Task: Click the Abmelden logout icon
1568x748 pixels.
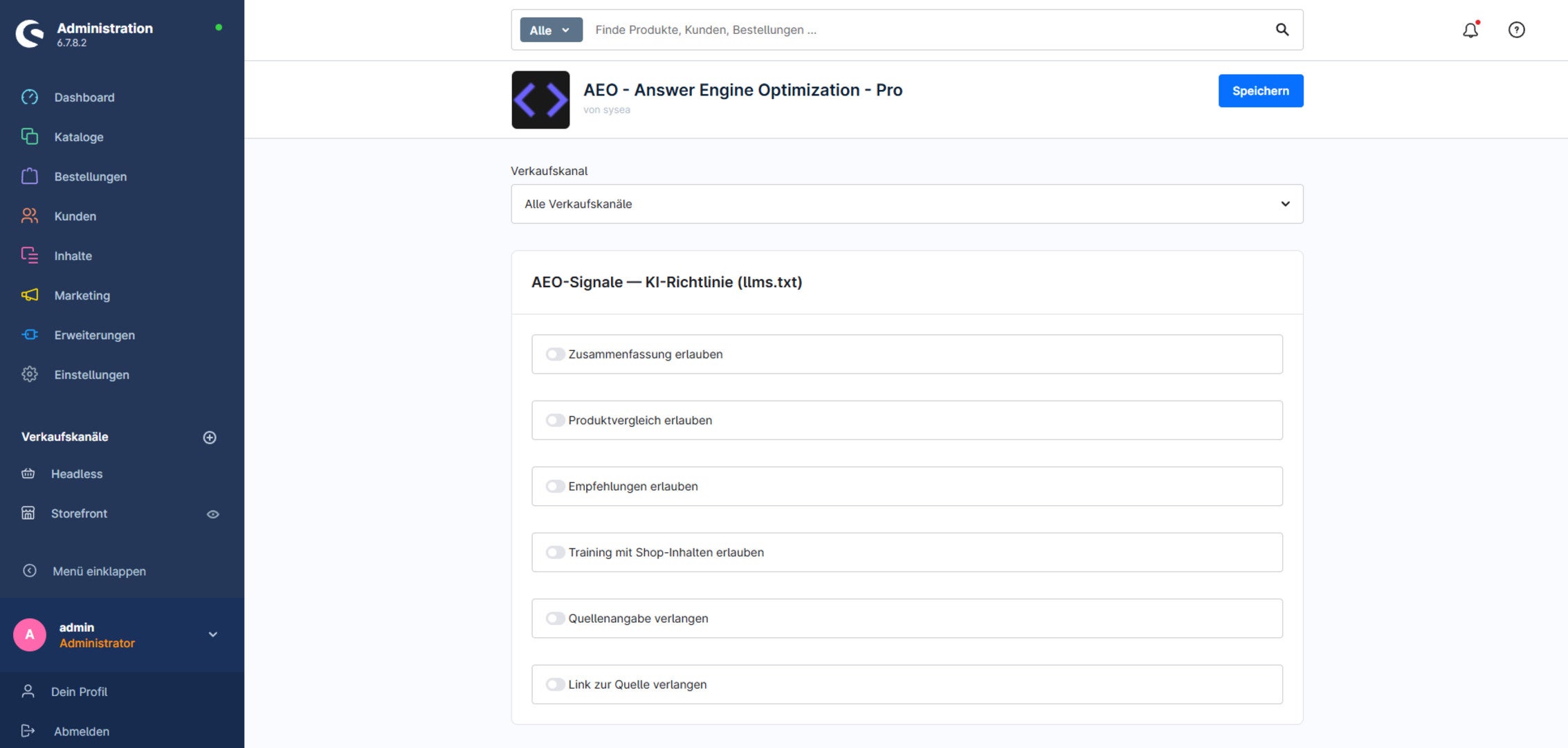Action: (x=28, y=731)
